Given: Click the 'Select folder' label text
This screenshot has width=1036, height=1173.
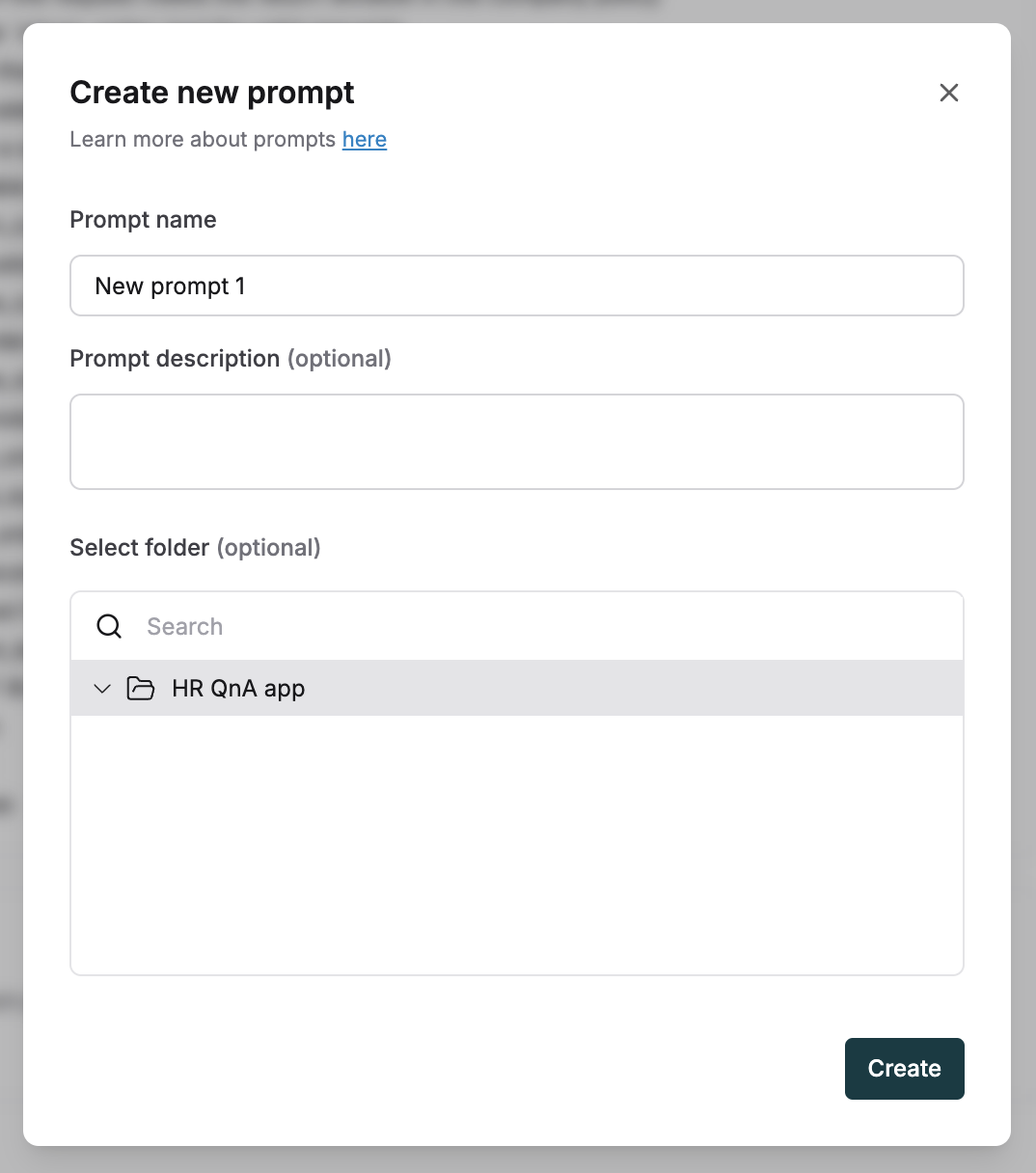Looking at the screenshot, I should coord(140,548).
